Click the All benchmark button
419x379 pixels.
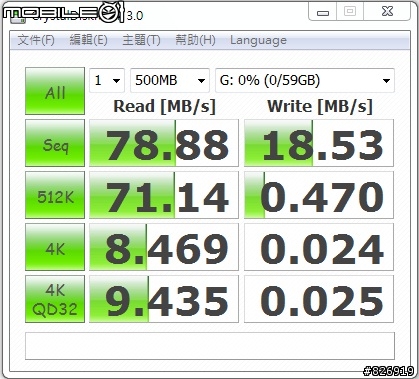coord(55,91)
